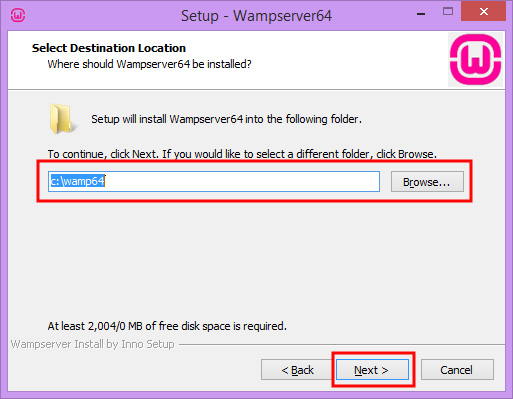
Task: Click the 'Setup will install Wampserver64' message
Action: coord(226,119)
